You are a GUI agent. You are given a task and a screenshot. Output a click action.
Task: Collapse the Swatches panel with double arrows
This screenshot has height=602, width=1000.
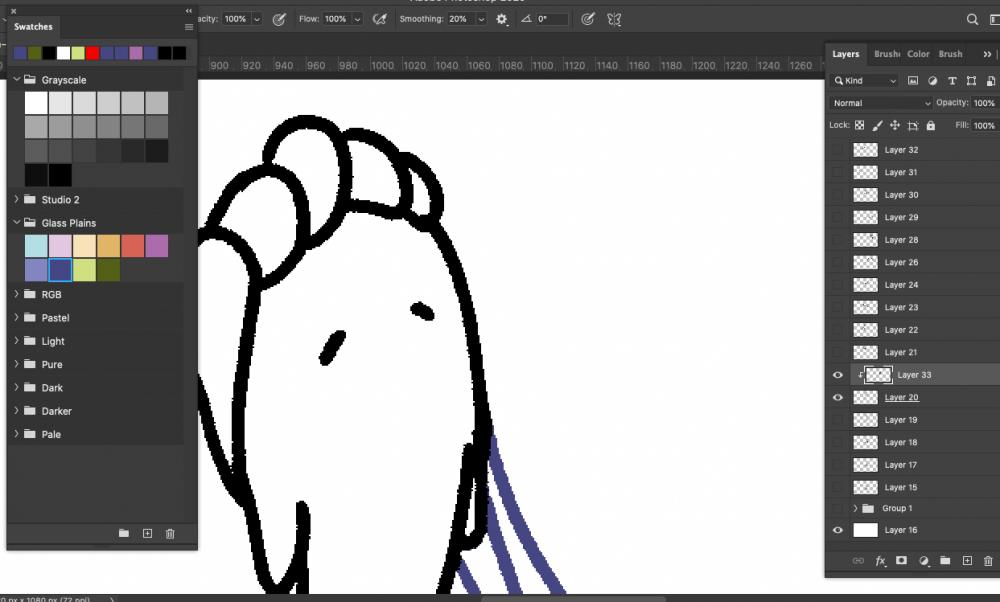pyautogui.click(x=189, y=11)
